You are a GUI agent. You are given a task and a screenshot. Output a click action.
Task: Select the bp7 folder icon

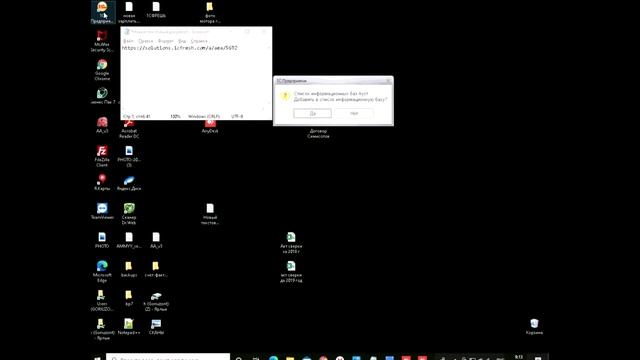[x=129, y=298]
